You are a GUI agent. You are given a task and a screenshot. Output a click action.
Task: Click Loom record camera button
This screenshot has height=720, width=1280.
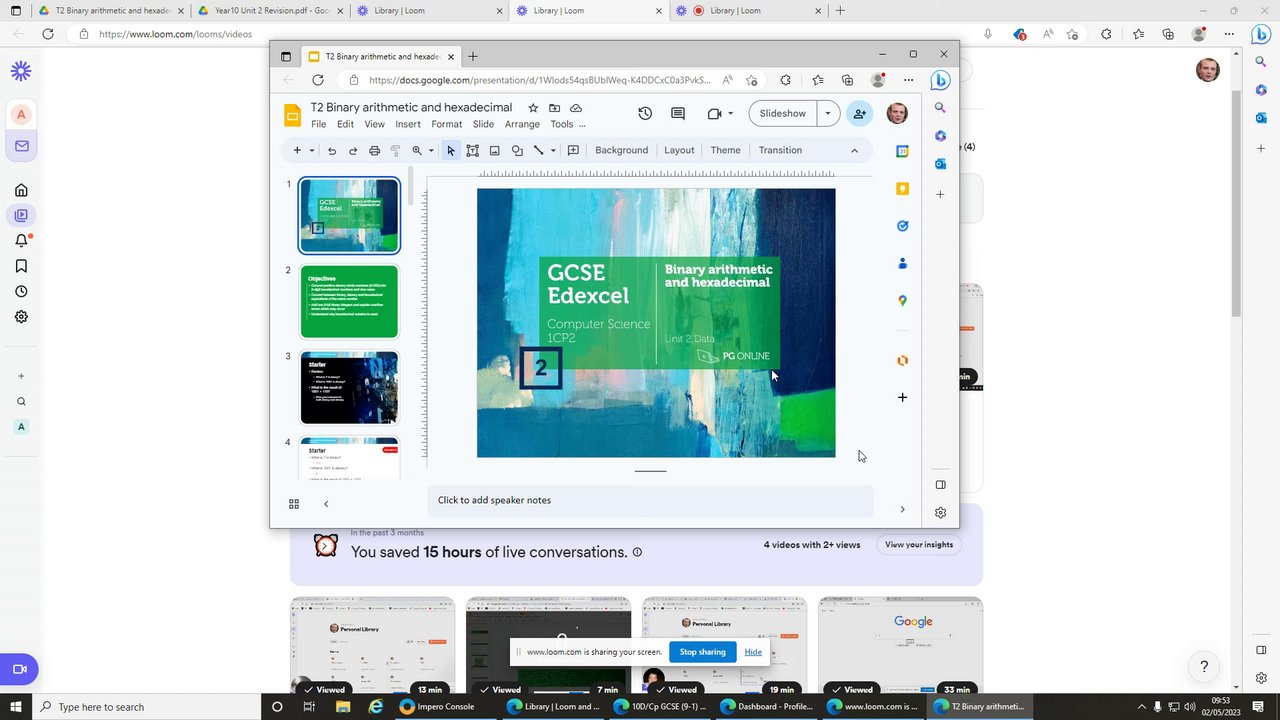point(19,669)
